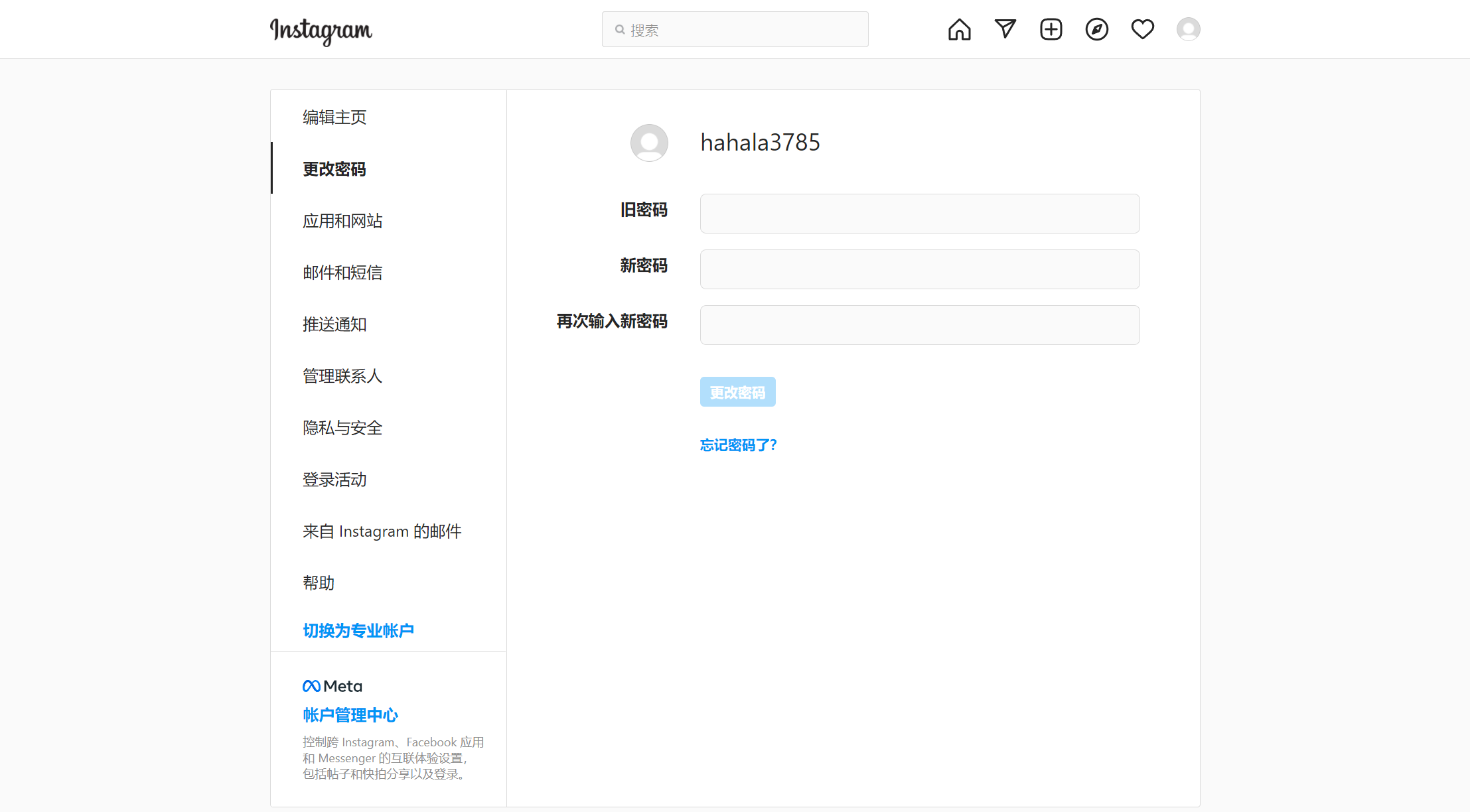Click the 忘记密码了? link

point(738,445)
